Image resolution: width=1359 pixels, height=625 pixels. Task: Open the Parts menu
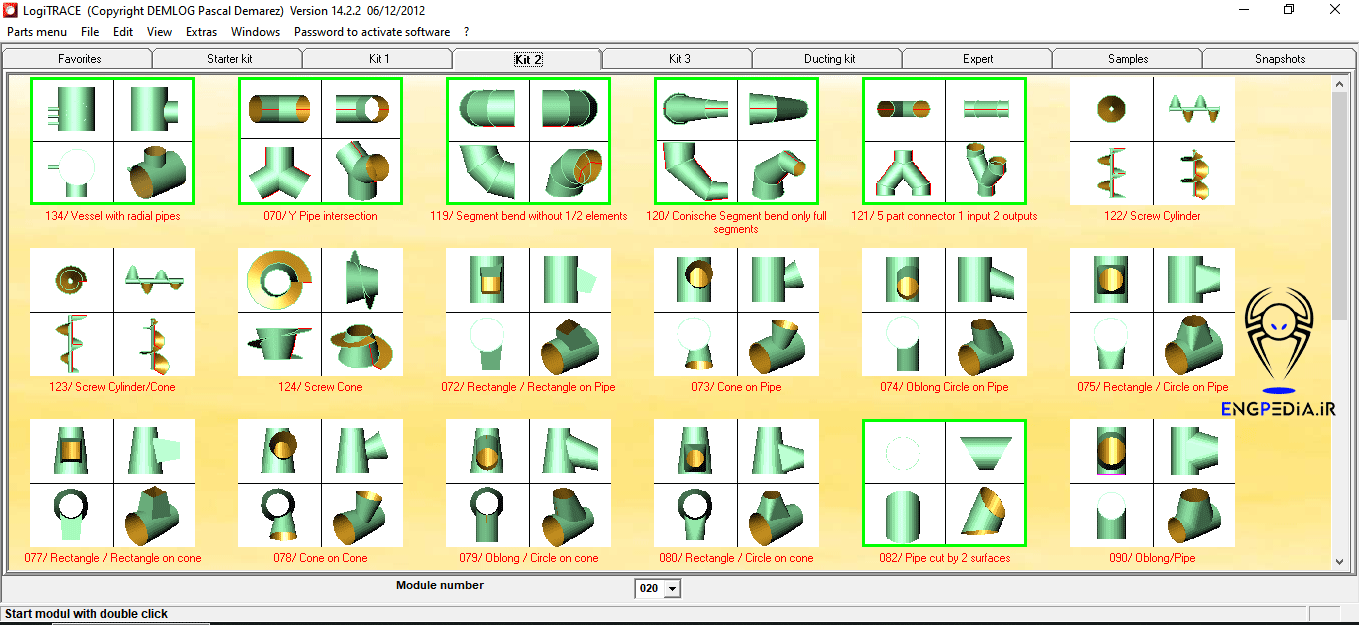37,32
